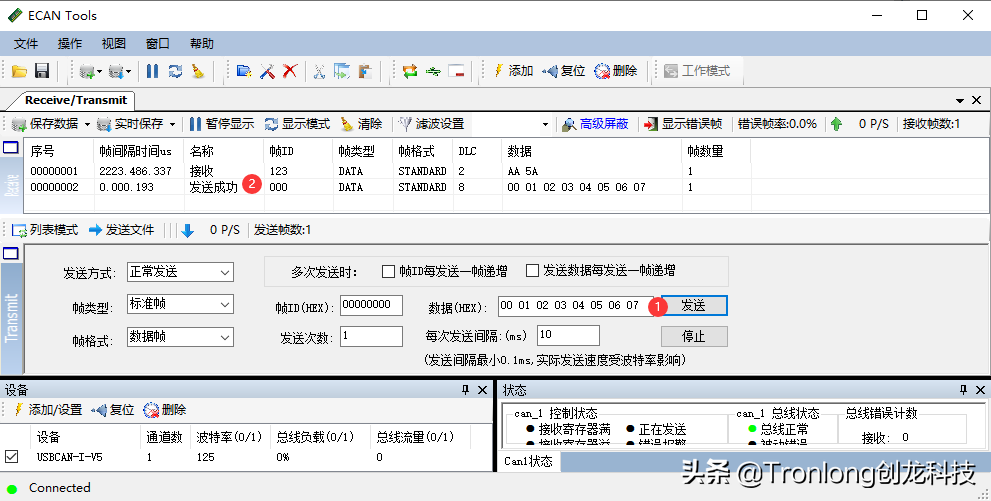991x501 pixels.
Task: Collapse Receive pane with its side icon
Action: coord(11,148)
